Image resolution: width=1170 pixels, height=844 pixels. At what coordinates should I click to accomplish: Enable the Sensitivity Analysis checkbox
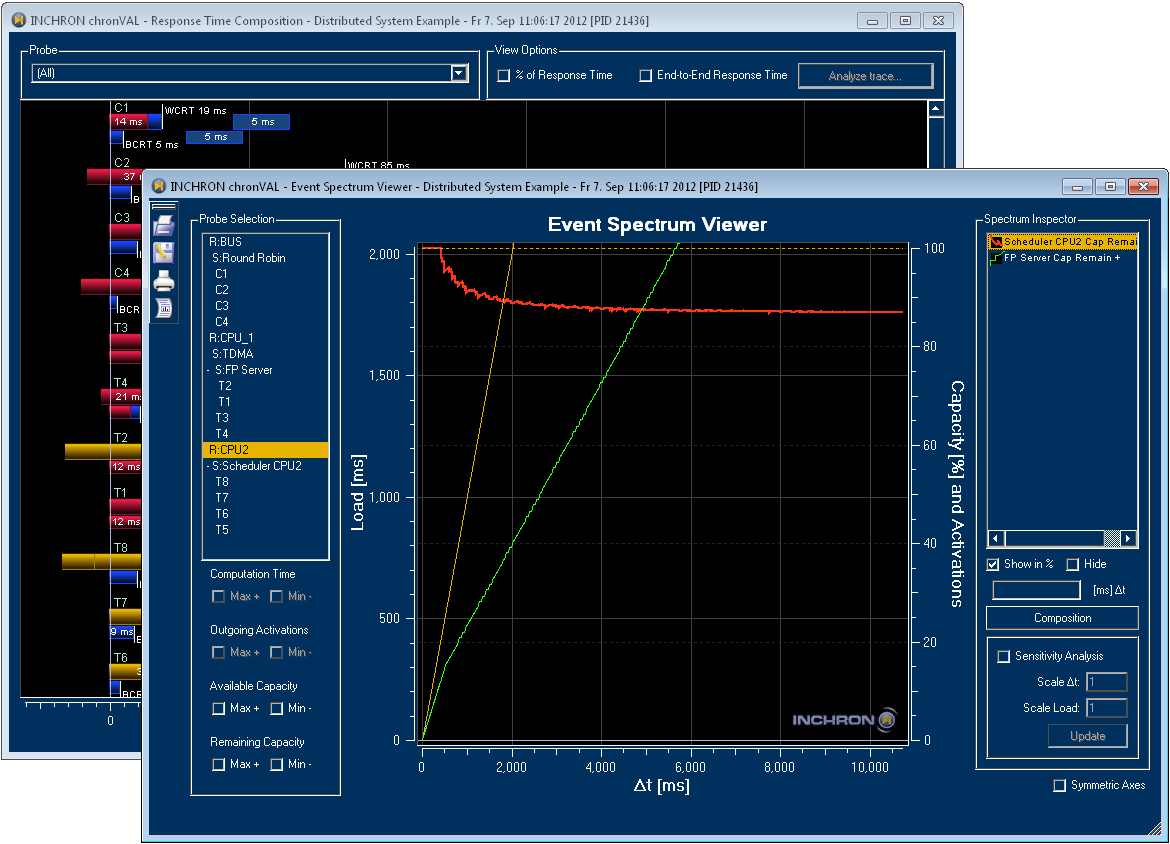1004,656
